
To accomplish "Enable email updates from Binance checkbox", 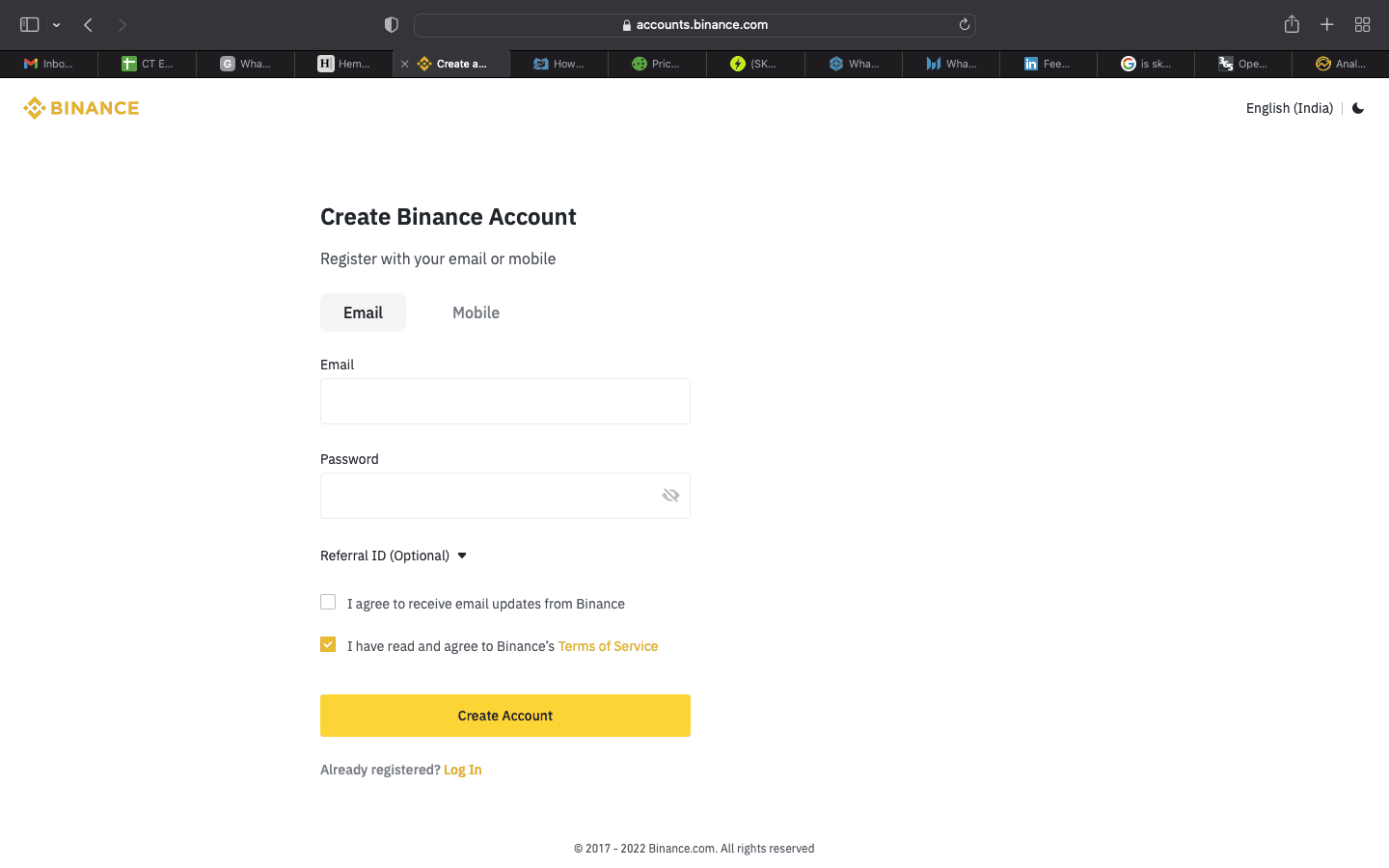I will click(328, 602).
